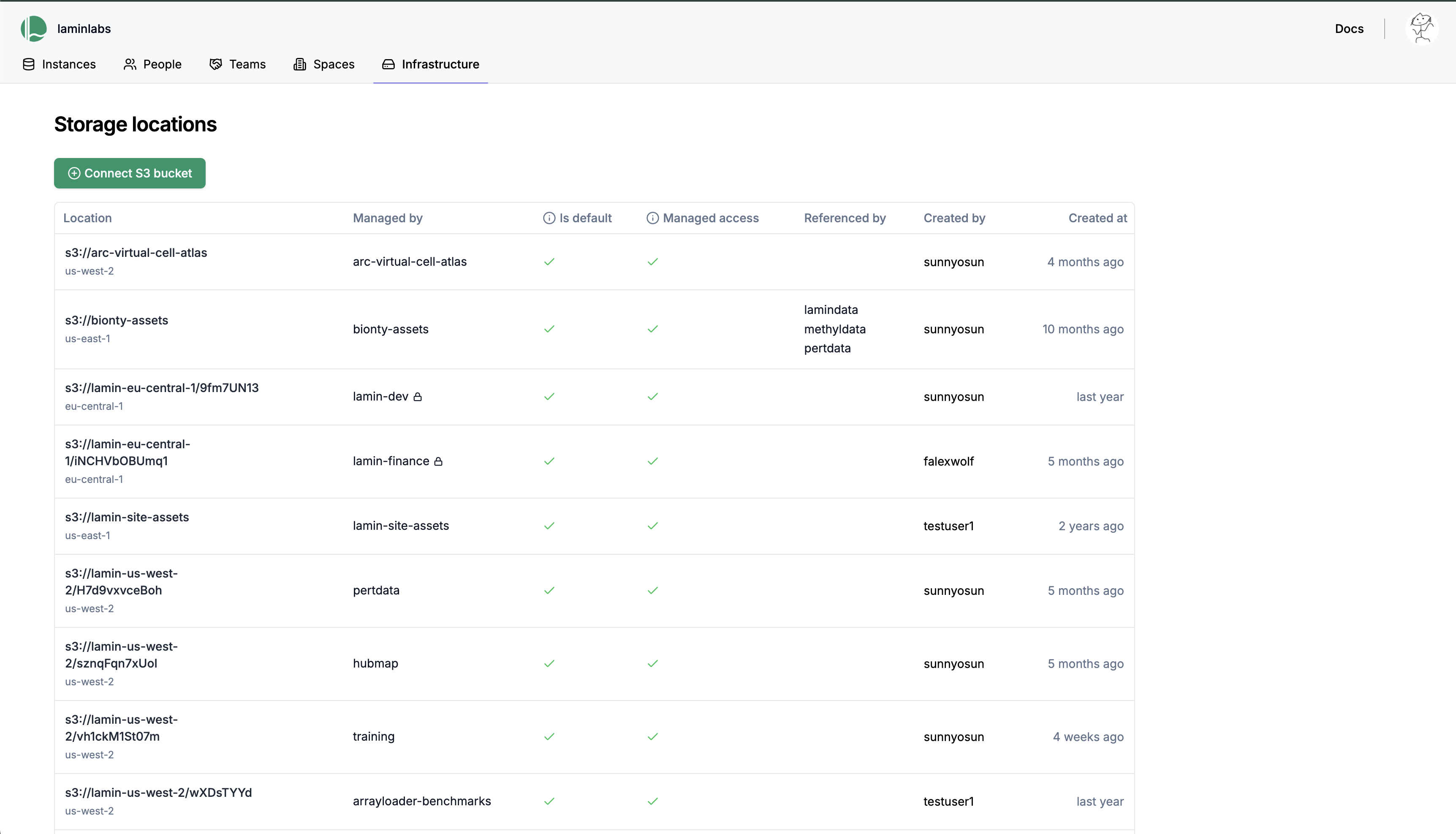Click Connect S3 bucket button
The image size is (1456, 834).
[130, 173]
